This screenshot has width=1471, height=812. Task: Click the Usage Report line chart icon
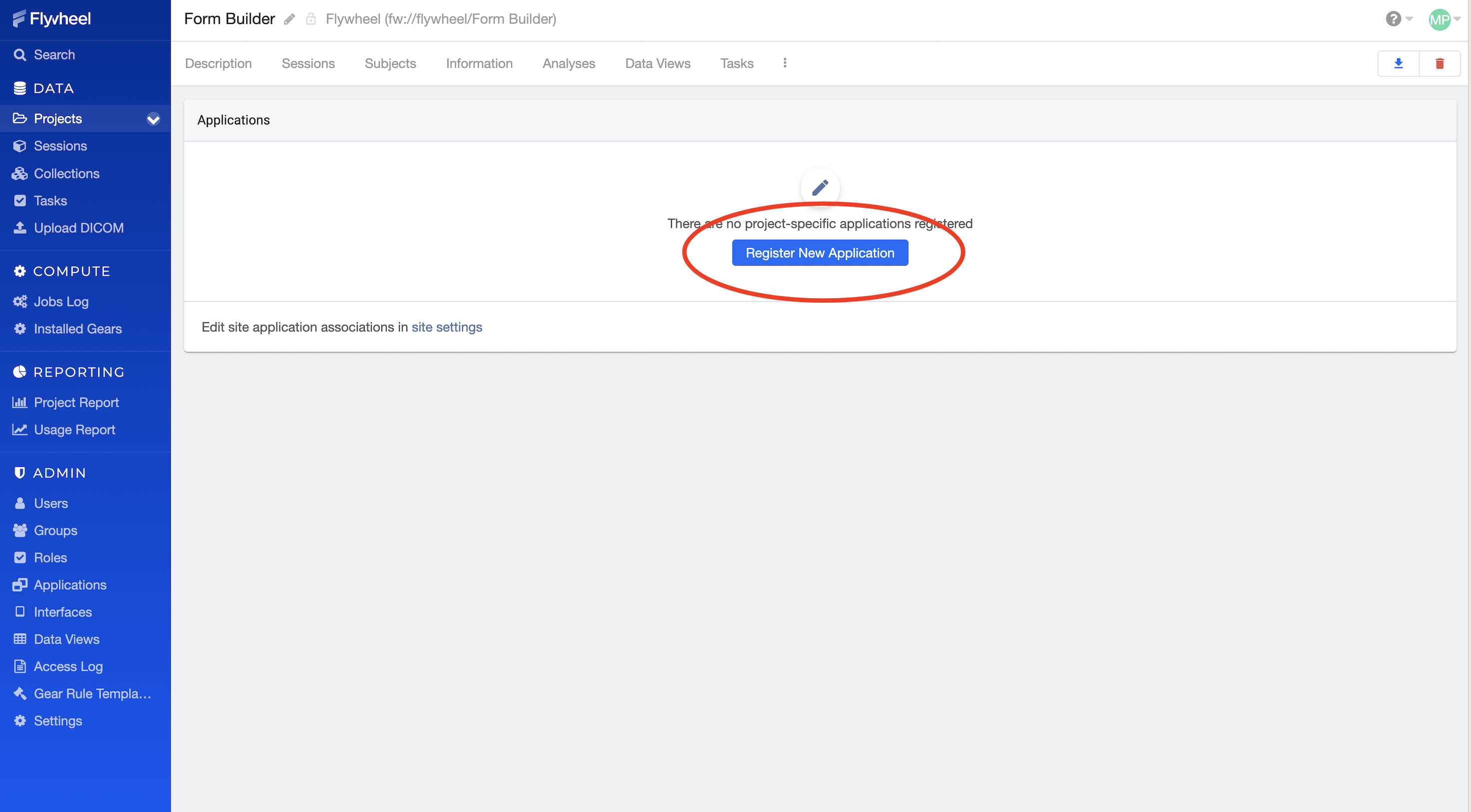20,429
